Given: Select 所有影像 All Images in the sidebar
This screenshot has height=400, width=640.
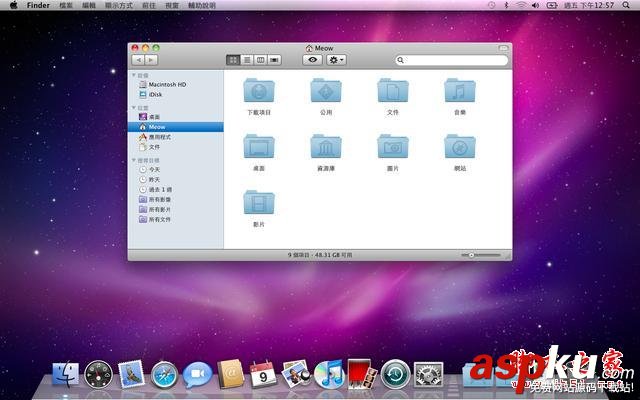Looking at the screenshot, I should (176, 200).
